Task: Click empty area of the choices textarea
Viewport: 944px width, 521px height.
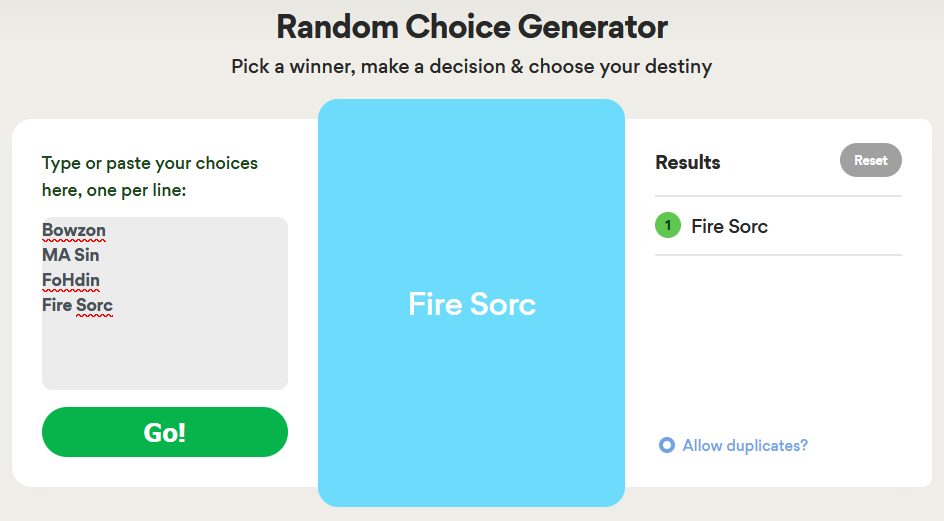Action: (x=164, y=355)
